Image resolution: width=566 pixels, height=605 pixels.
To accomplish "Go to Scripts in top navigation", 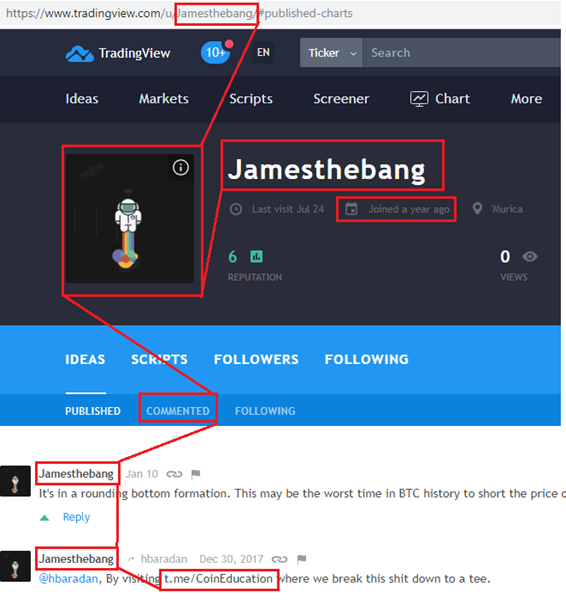I will click(x=251, y=99).
